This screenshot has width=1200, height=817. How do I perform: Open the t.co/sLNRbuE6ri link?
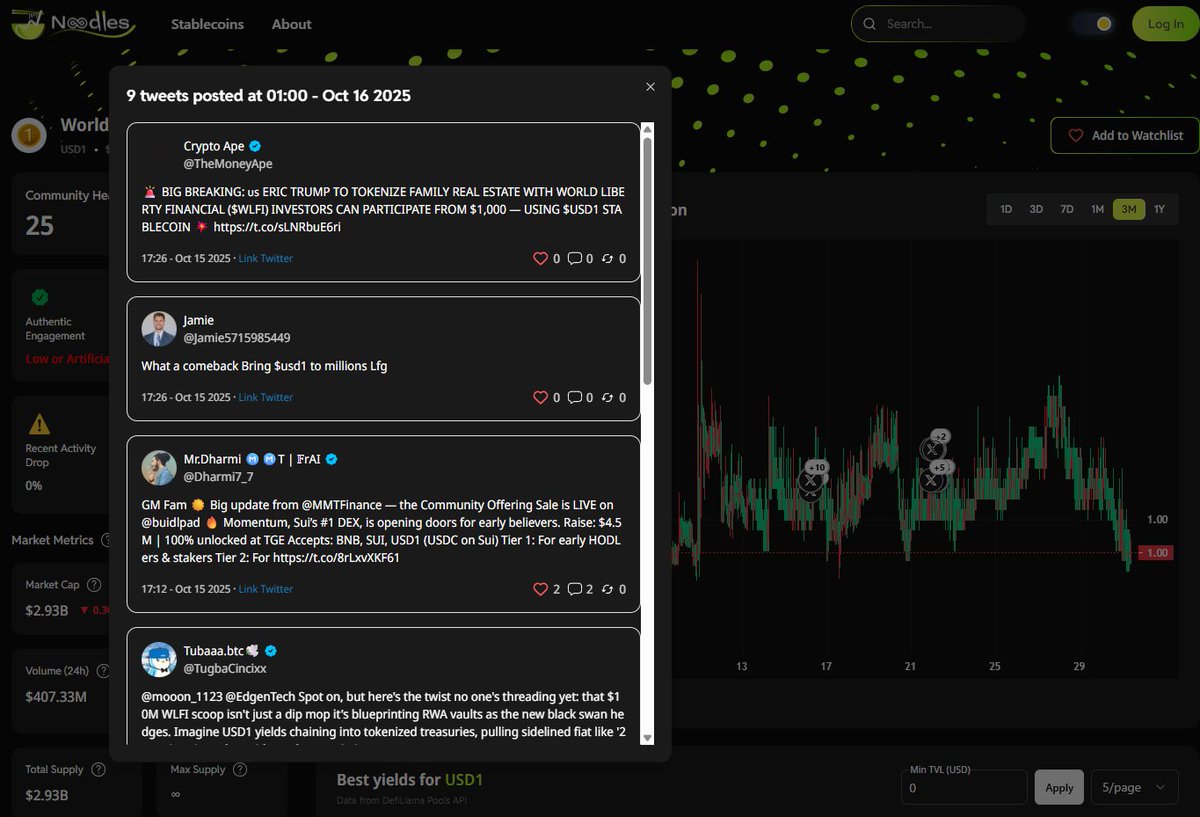point(277,228)
